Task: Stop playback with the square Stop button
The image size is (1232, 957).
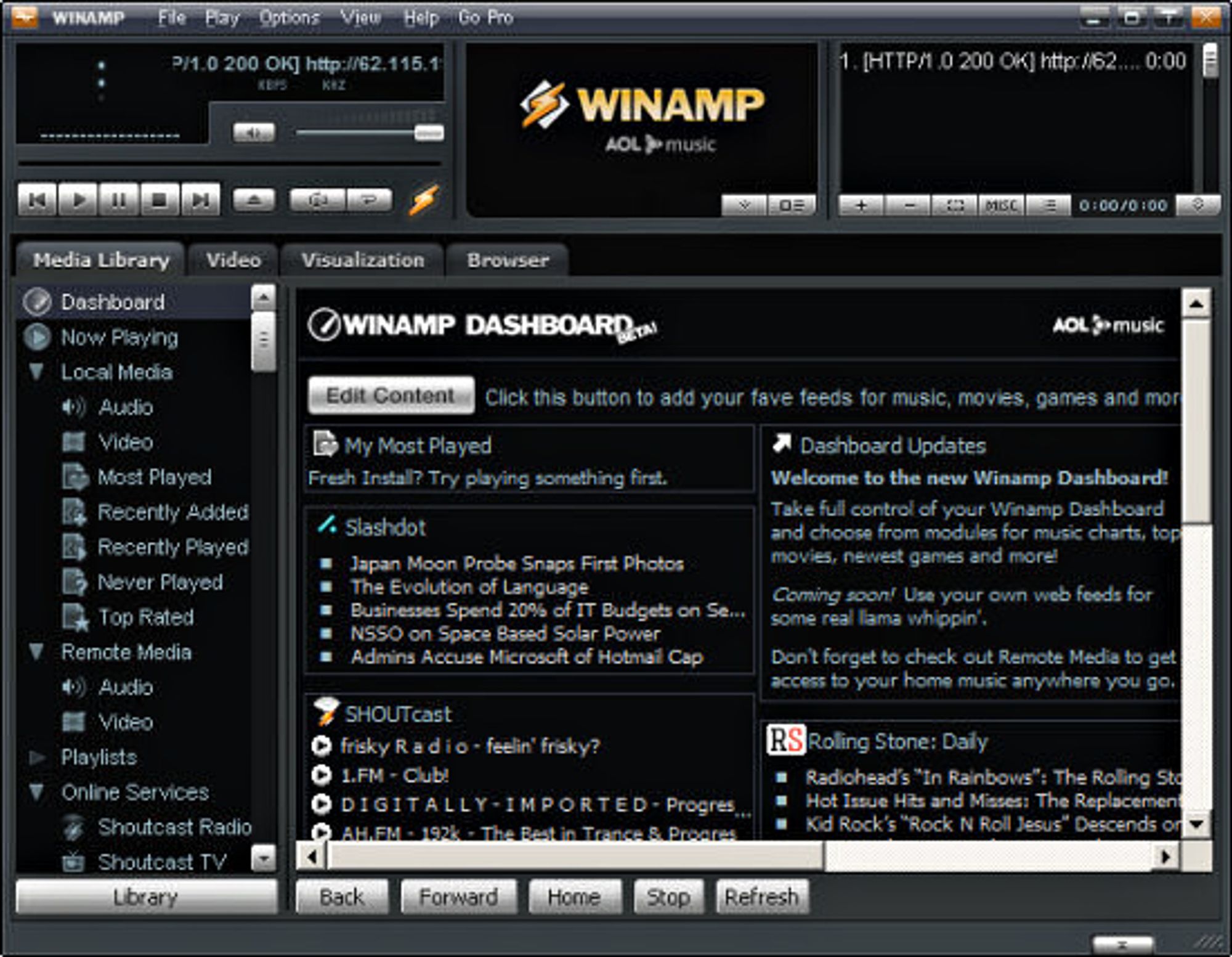Action: tap(159, 200)
